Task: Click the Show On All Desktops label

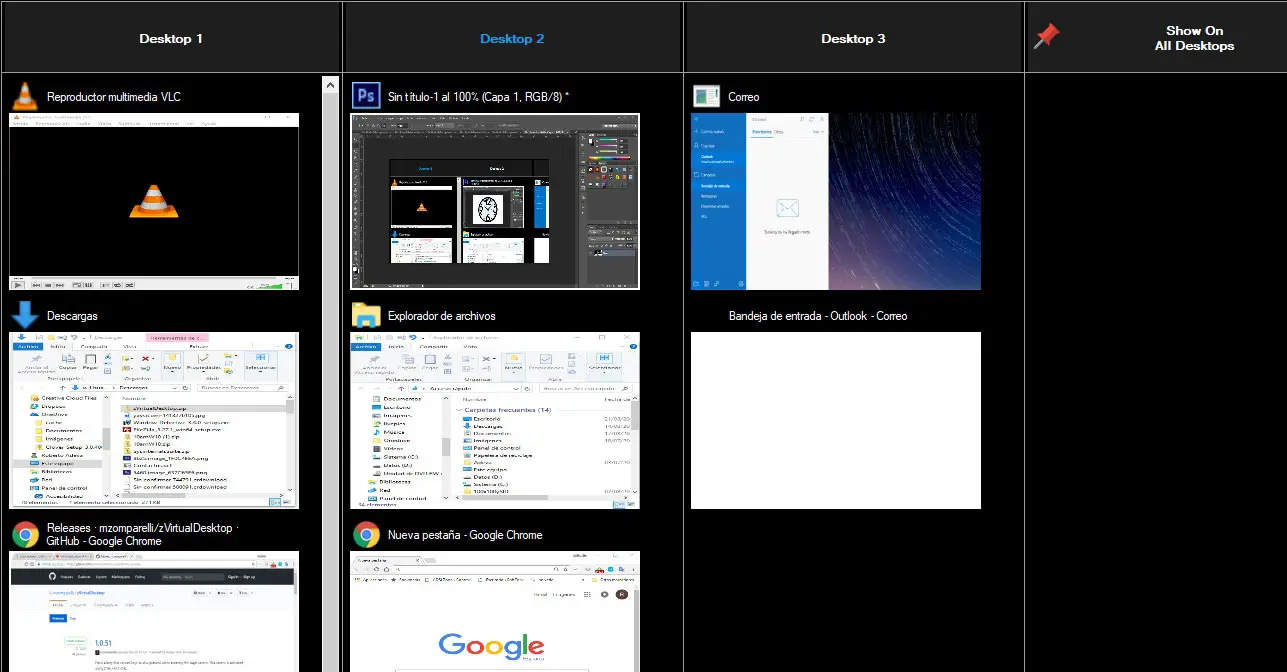Action: coord(1194,38)
